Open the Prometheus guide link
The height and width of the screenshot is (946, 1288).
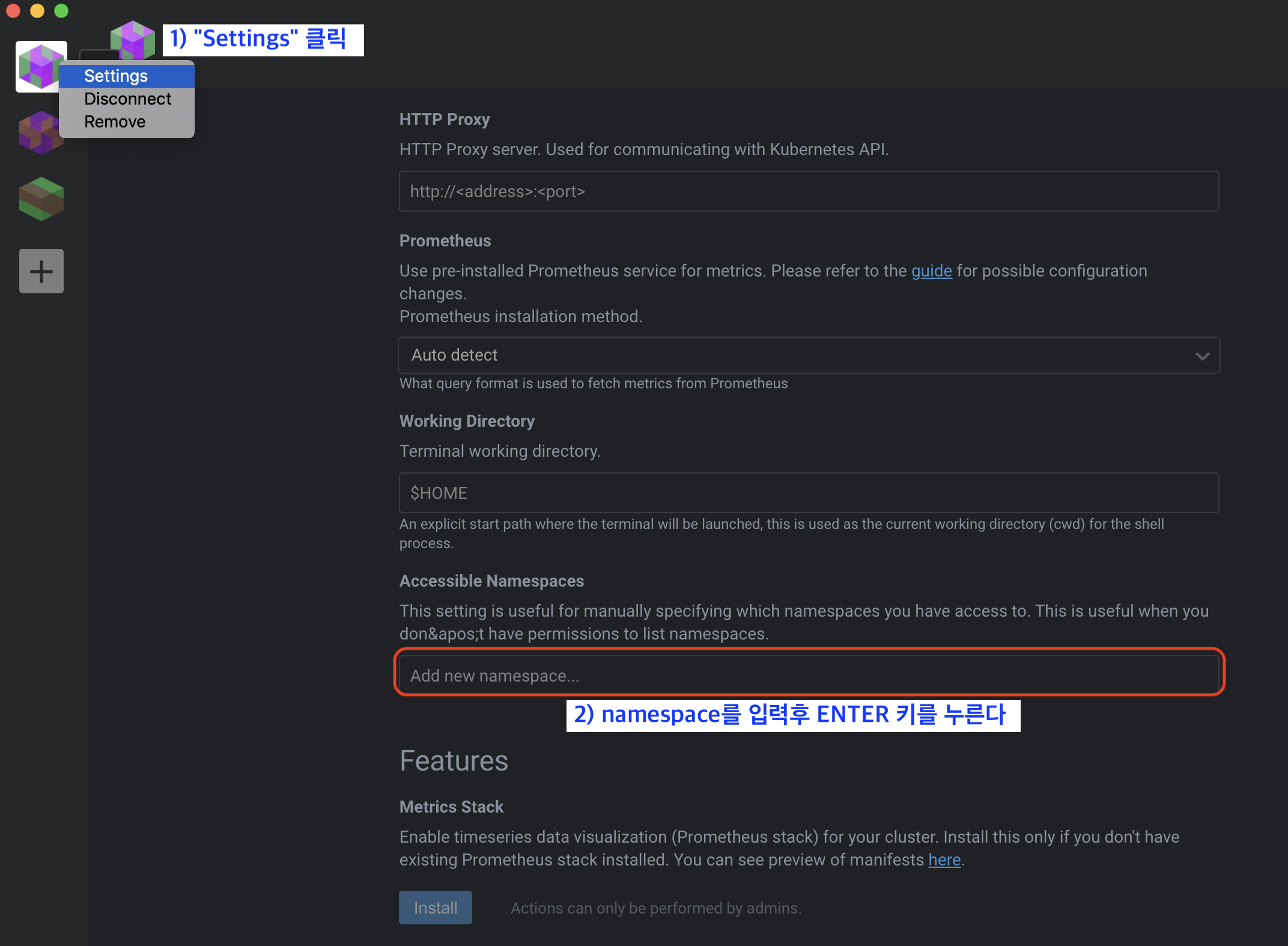(x=931, y=271)
